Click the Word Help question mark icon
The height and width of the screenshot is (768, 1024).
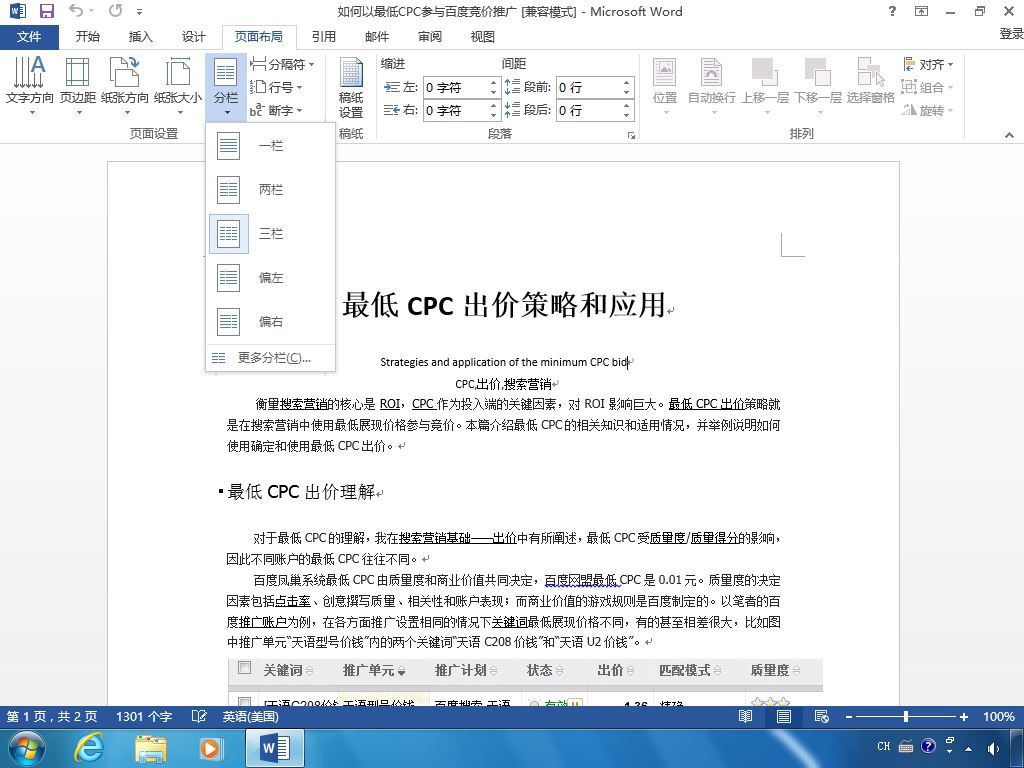pyautogui.click(x=892, y=11)
